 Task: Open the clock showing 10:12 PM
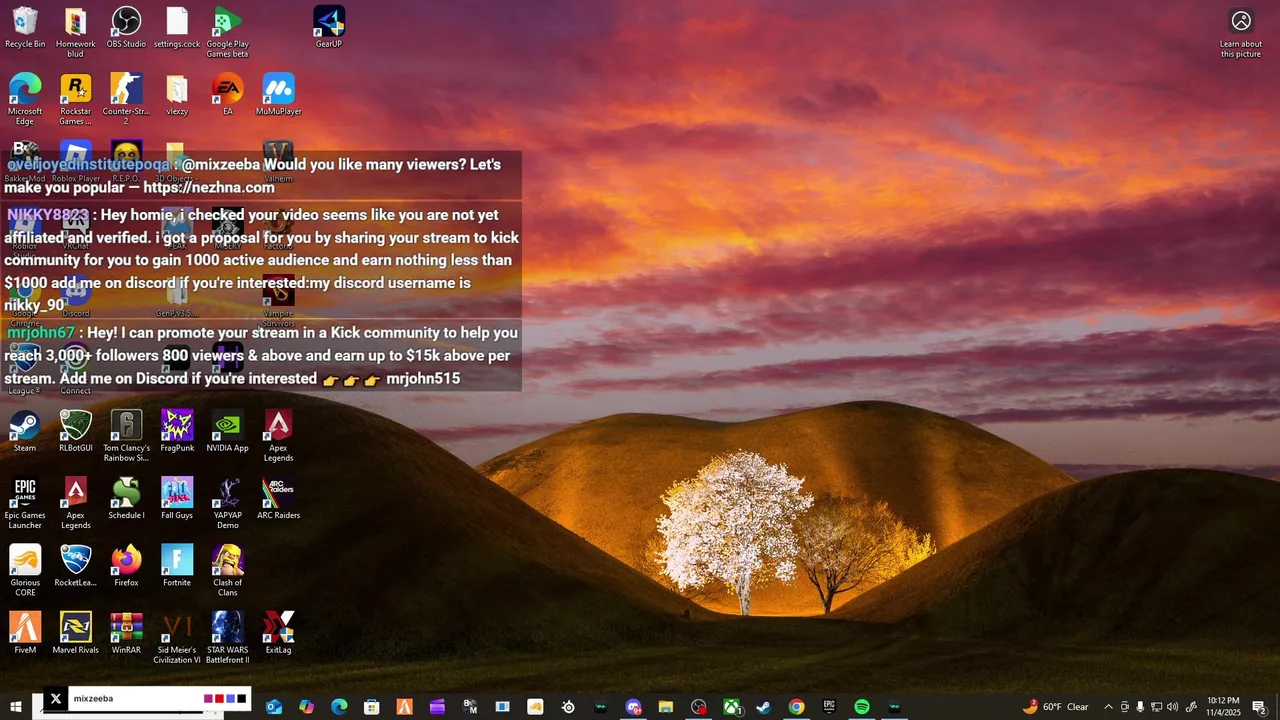(x=1223, y=707)
